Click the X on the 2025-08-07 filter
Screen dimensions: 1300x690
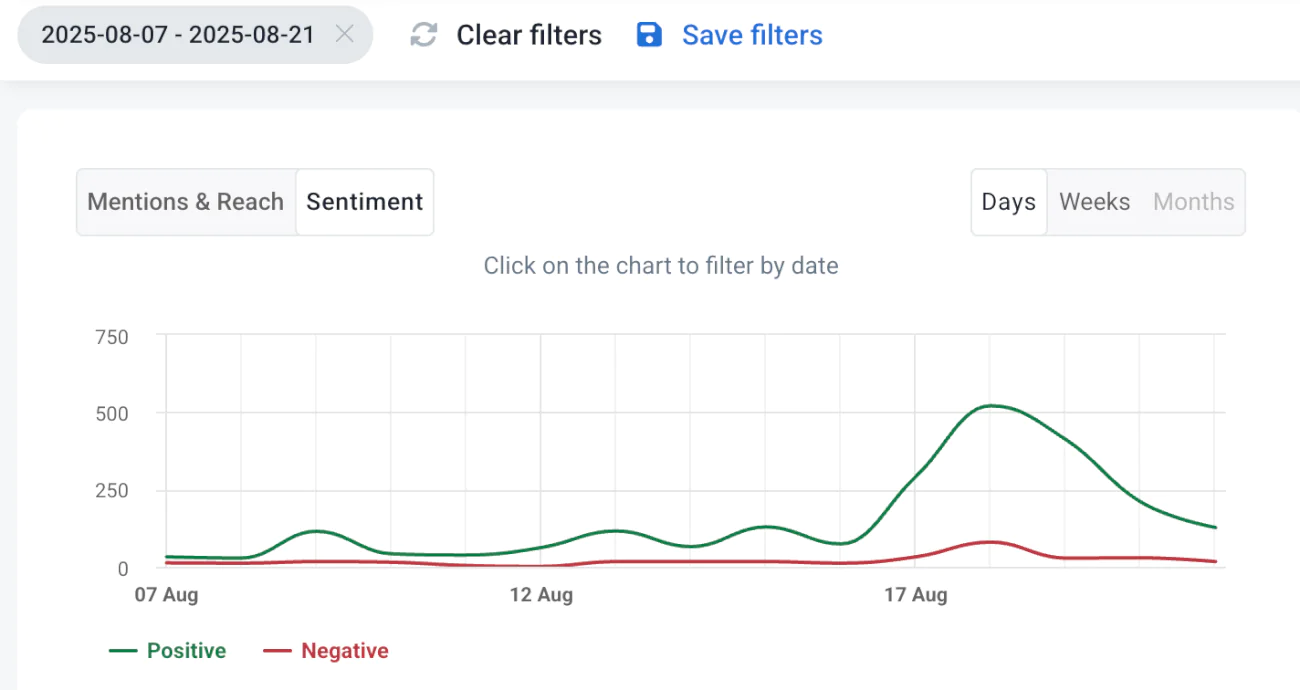tap(345, 34)
